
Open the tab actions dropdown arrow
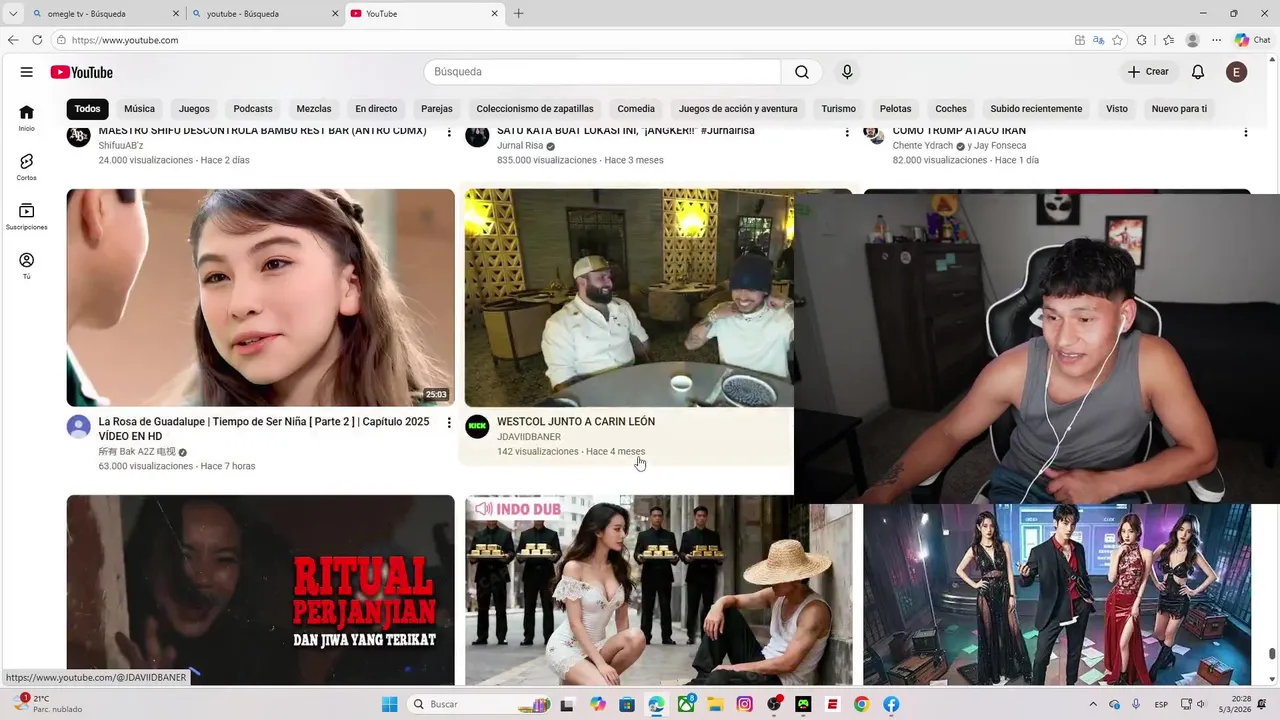13,14
